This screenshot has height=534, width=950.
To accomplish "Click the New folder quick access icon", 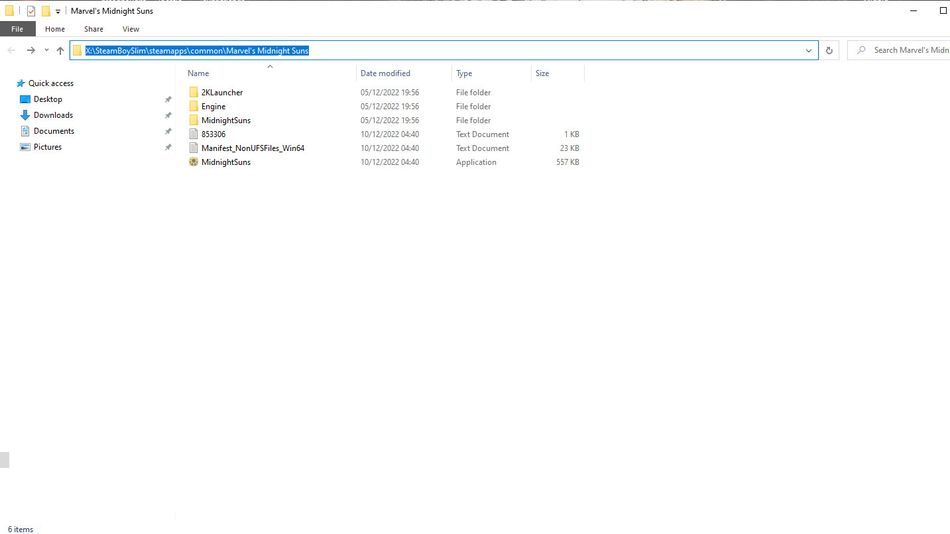I will [45, 11].
